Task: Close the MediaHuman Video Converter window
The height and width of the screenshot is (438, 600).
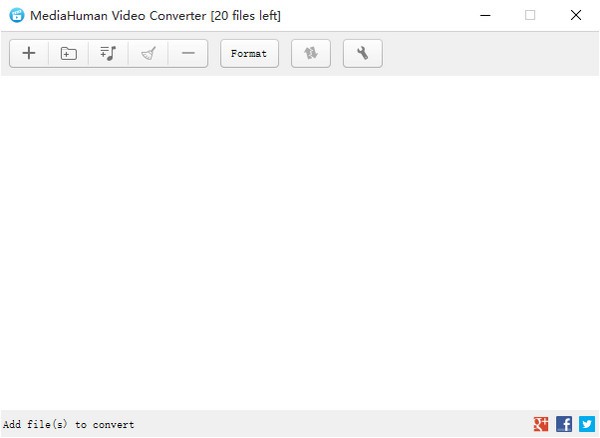Action: coord(576,15)
